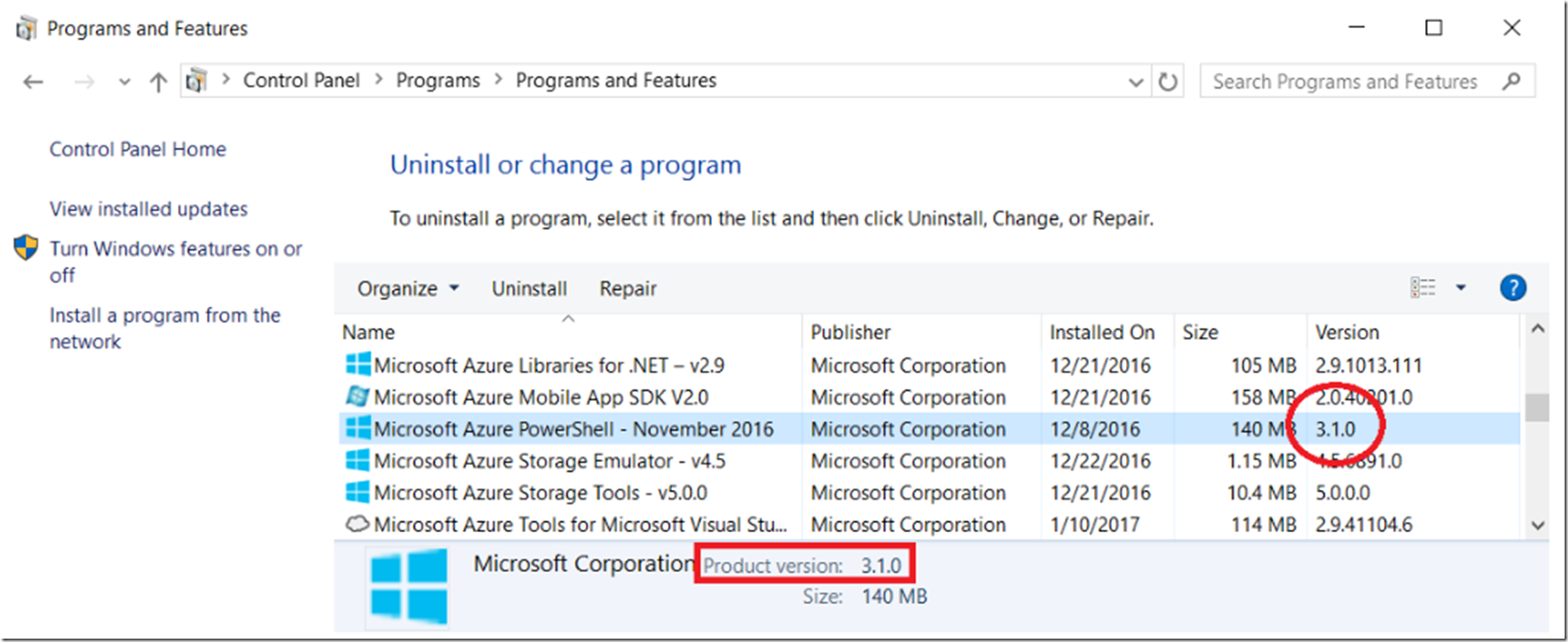
Task: Click Azure Storage Emulator row icon
Action: (358, 460)
